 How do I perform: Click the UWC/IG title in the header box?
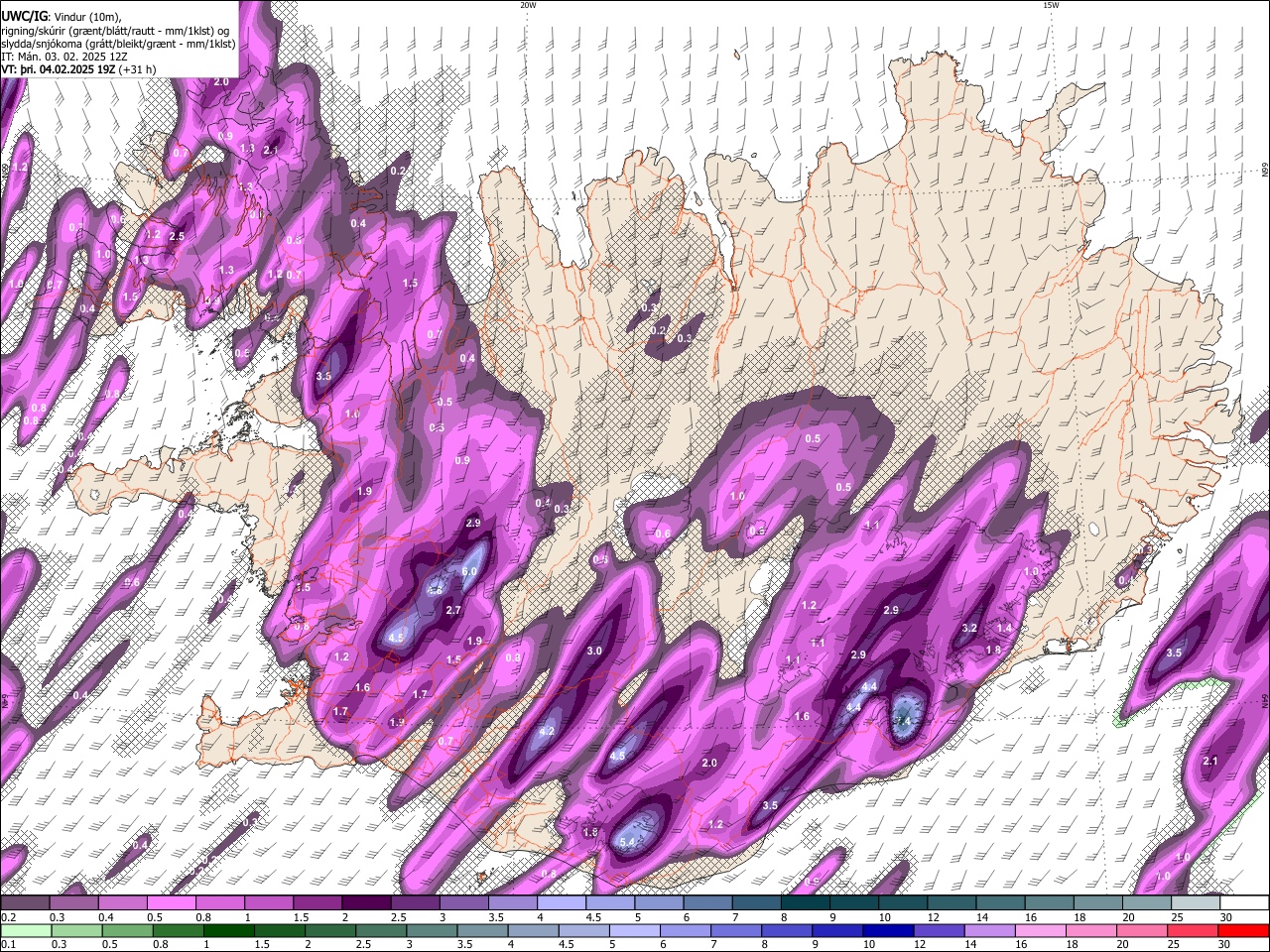pos(24,17)
